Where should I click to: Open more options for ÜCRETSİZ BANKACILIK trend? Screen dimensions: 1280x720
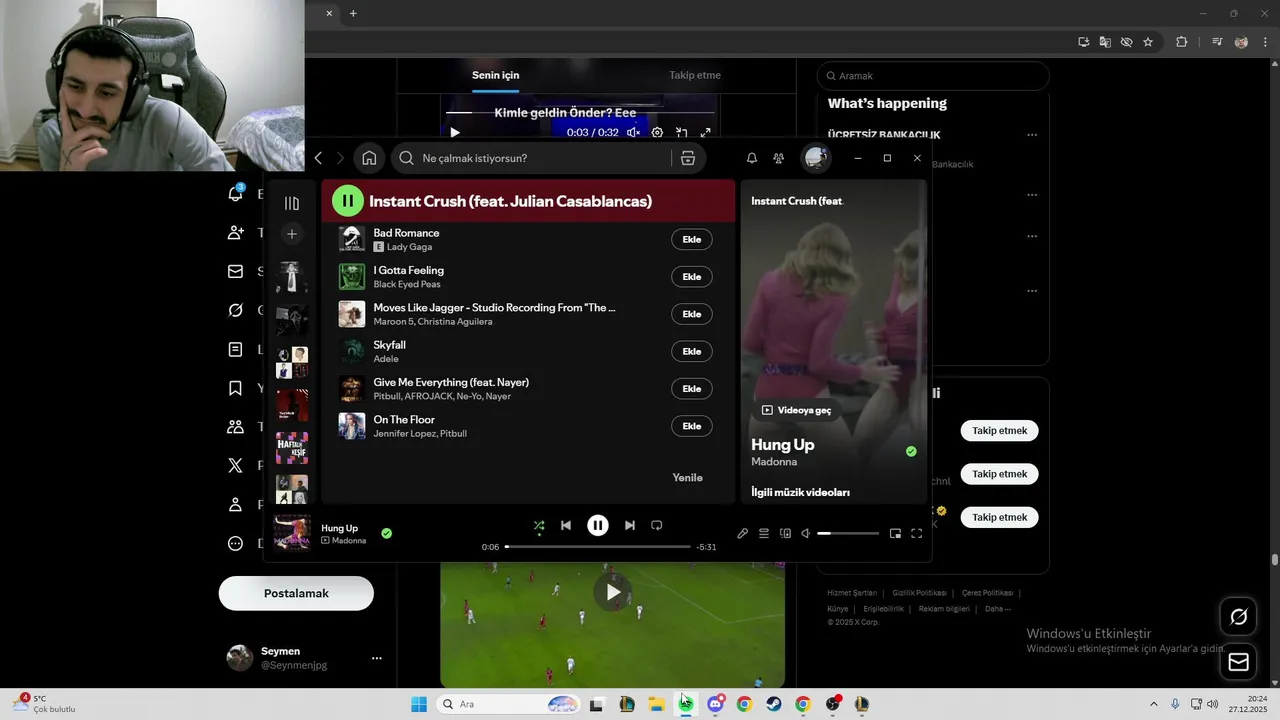pyautogui.click(x=1032, y=135)
